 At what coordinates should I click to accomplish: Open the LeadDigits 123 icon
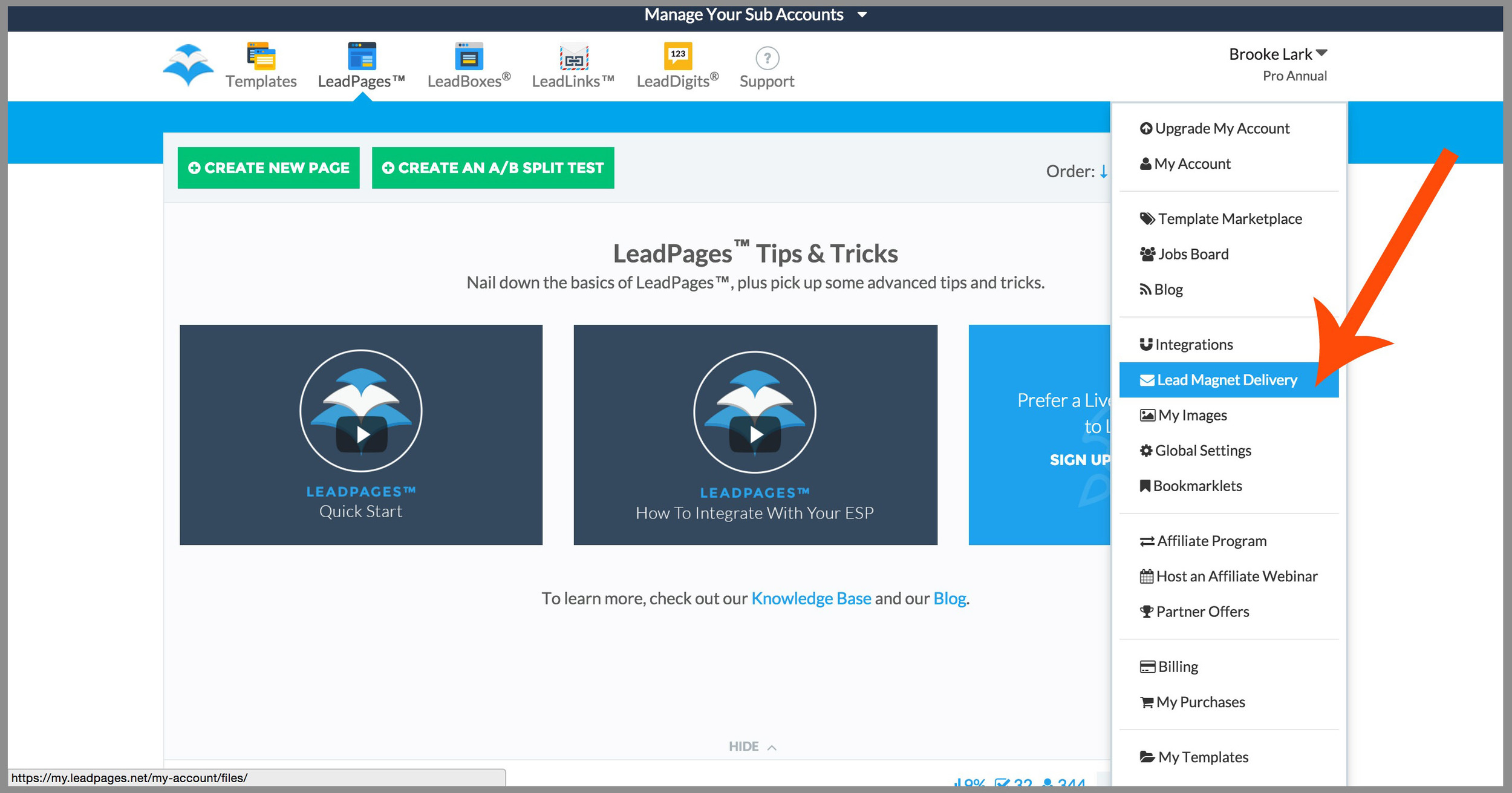point(677,56)
